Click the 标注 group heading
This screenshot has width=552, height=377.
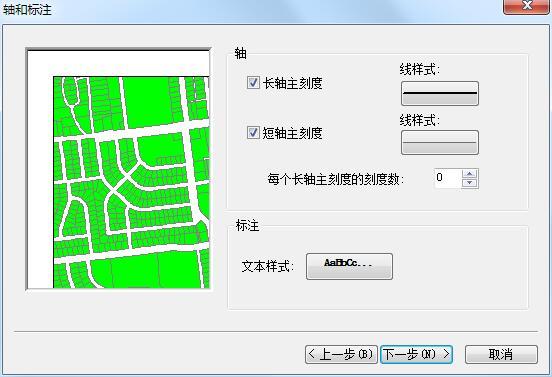point(247,226)
